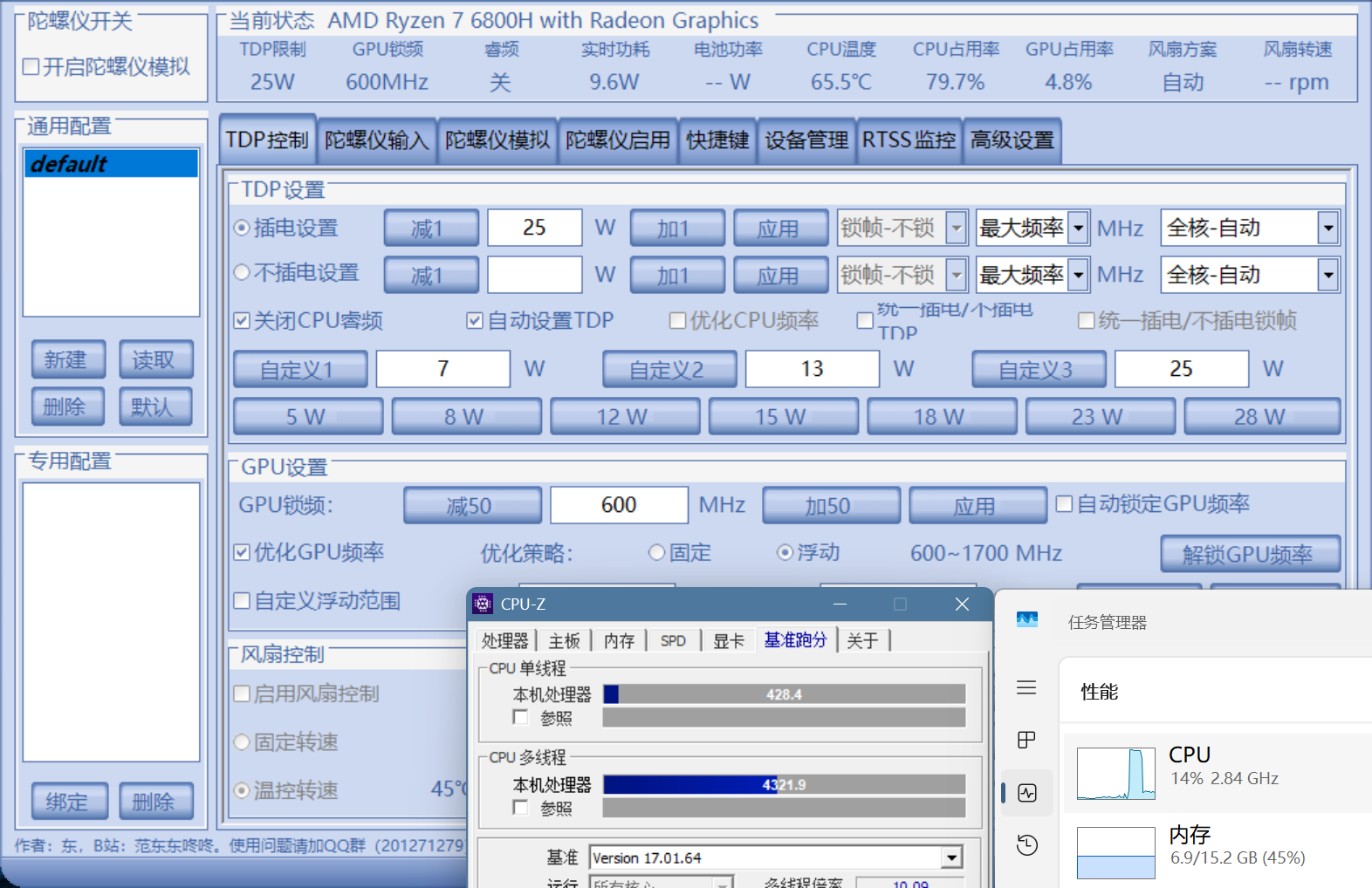Open Task Manager hamburger menu icon

pyautogui.click(x=1026, y=687)
